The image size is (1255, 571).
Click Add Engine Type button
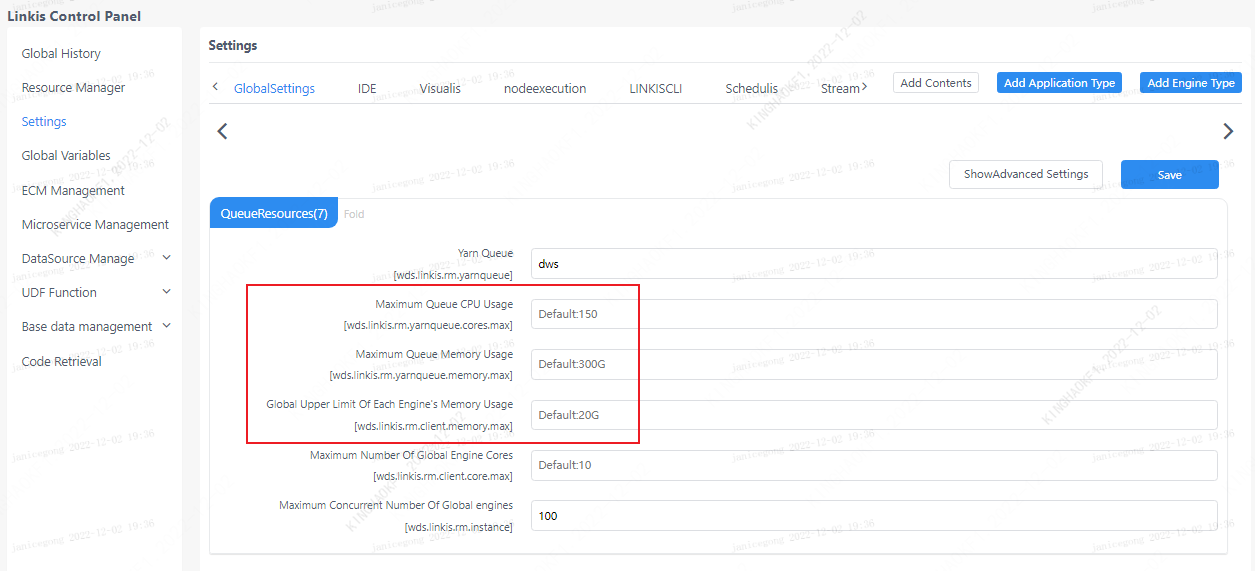(x=1190, y=83)
